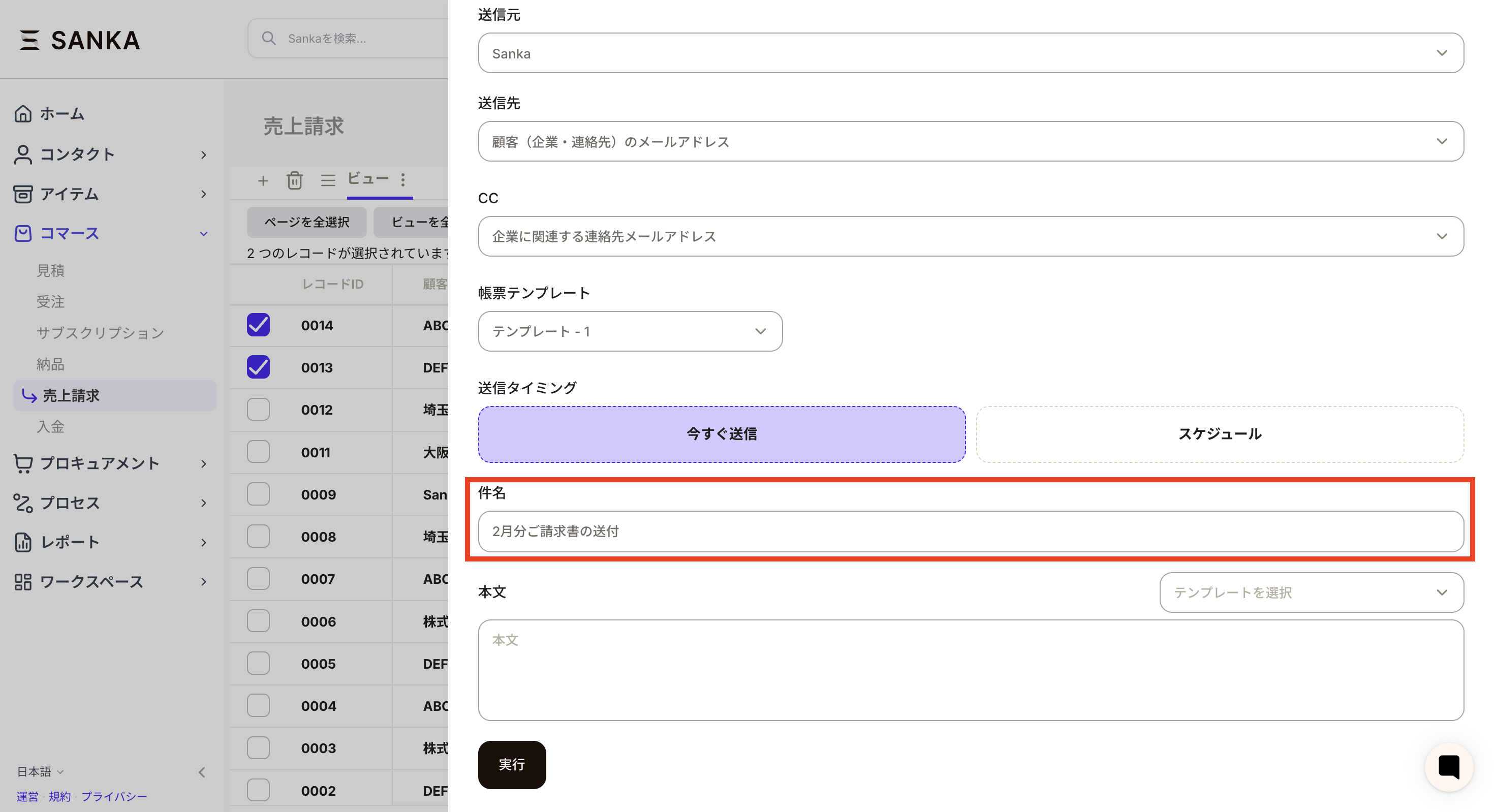
Task: Open the プライバシー privacy link
Action: click(x=114, y=796)
